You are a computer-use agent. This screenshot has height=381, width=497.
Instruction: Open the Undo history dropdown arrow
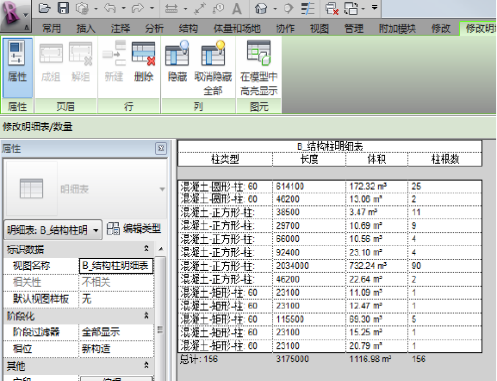tap(123, 8)
